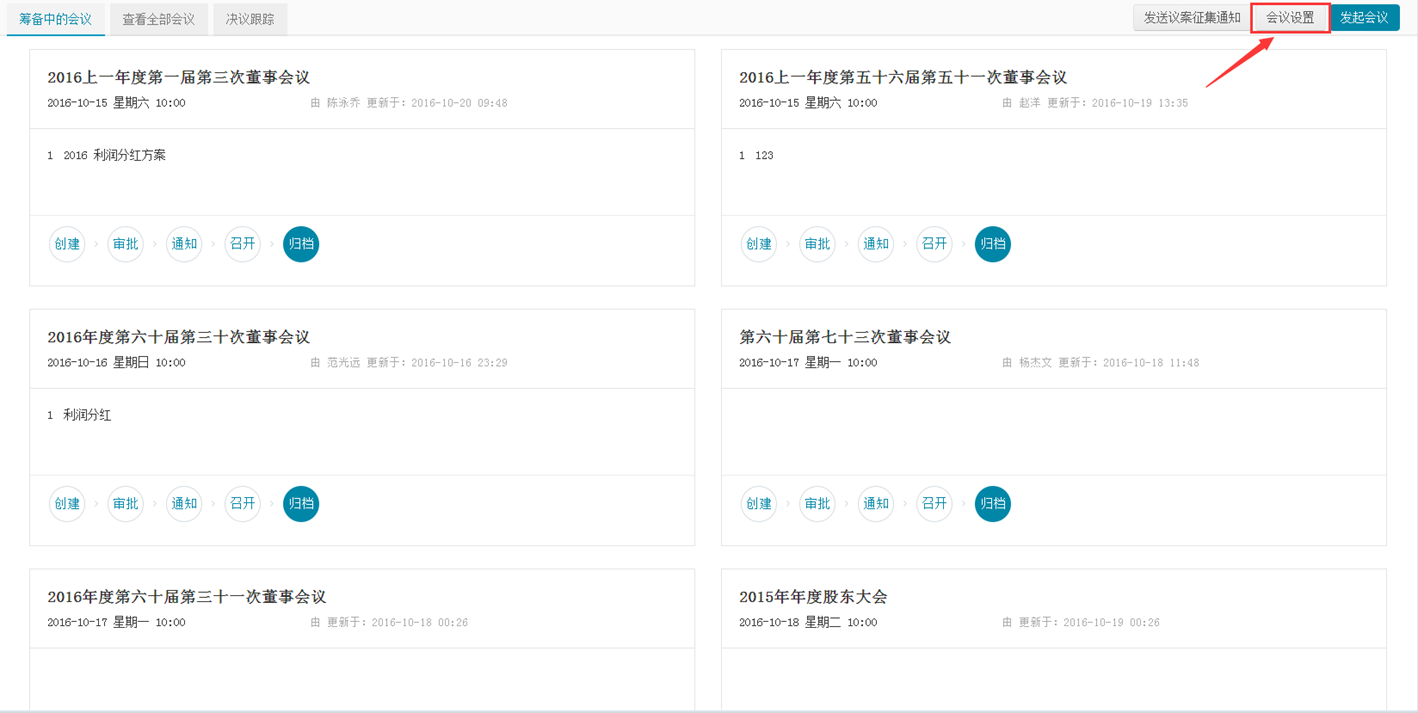The height and width of the screenshot is (713, 1418).
Task: Switch to the 筹备中的会议 tab
Action: 55,19
